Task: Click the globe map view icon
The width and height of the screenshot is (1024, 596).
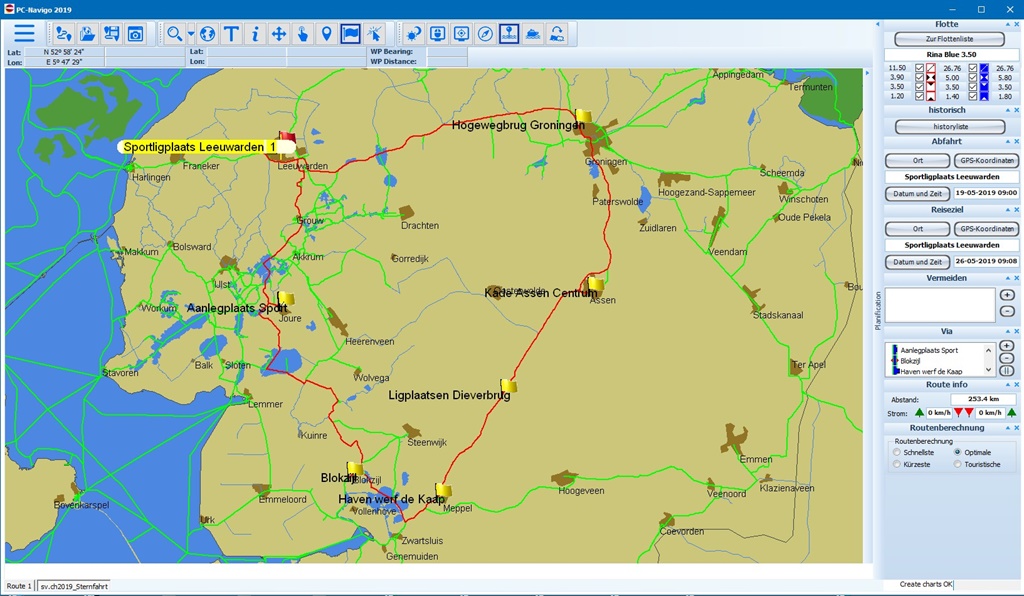Action: (207, 34)
